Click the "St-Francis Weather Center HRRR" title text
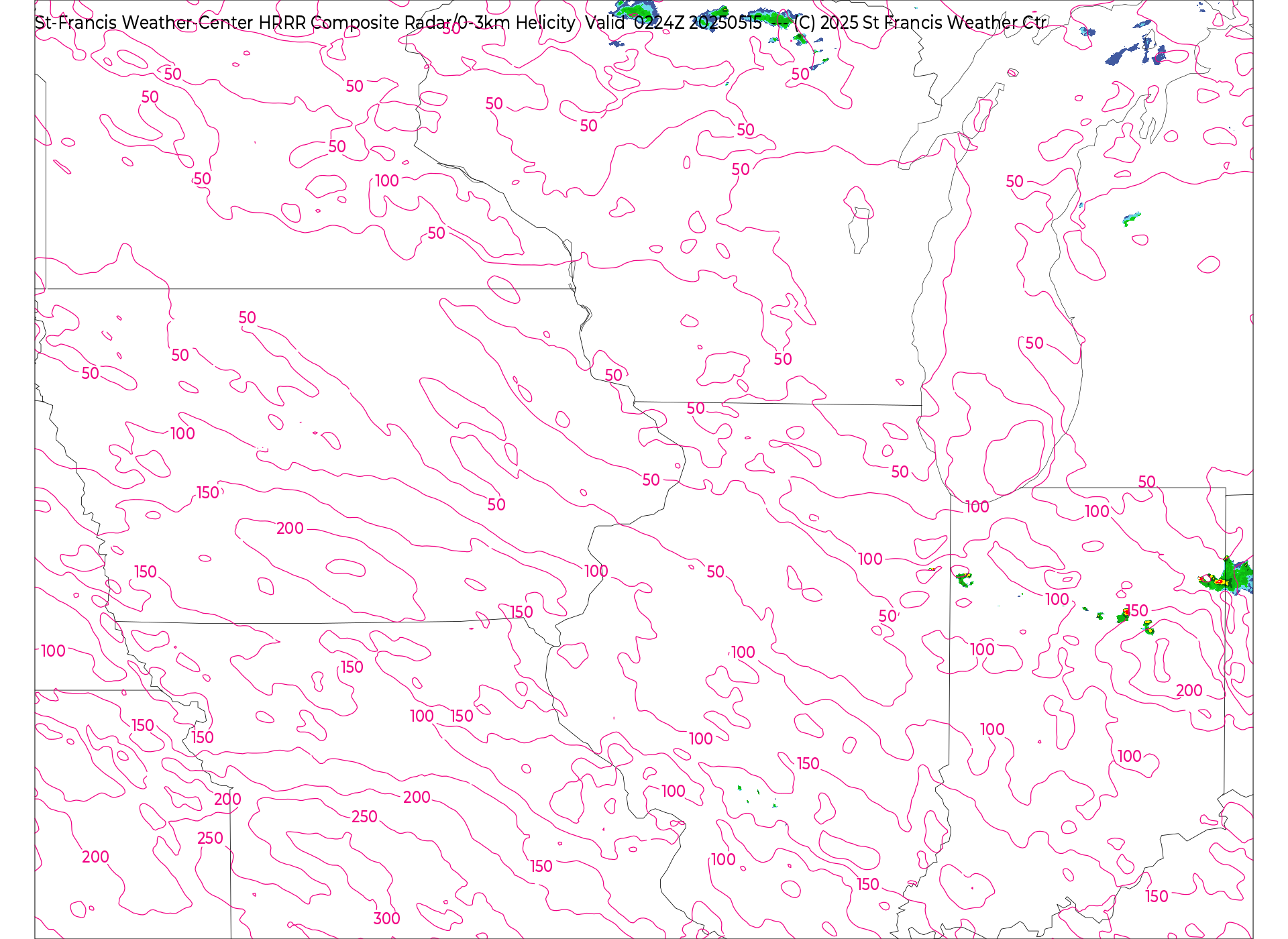Image resolution: width=1288 pixels, height=939 pixels. pyautogui.click(x=170, y=23)
